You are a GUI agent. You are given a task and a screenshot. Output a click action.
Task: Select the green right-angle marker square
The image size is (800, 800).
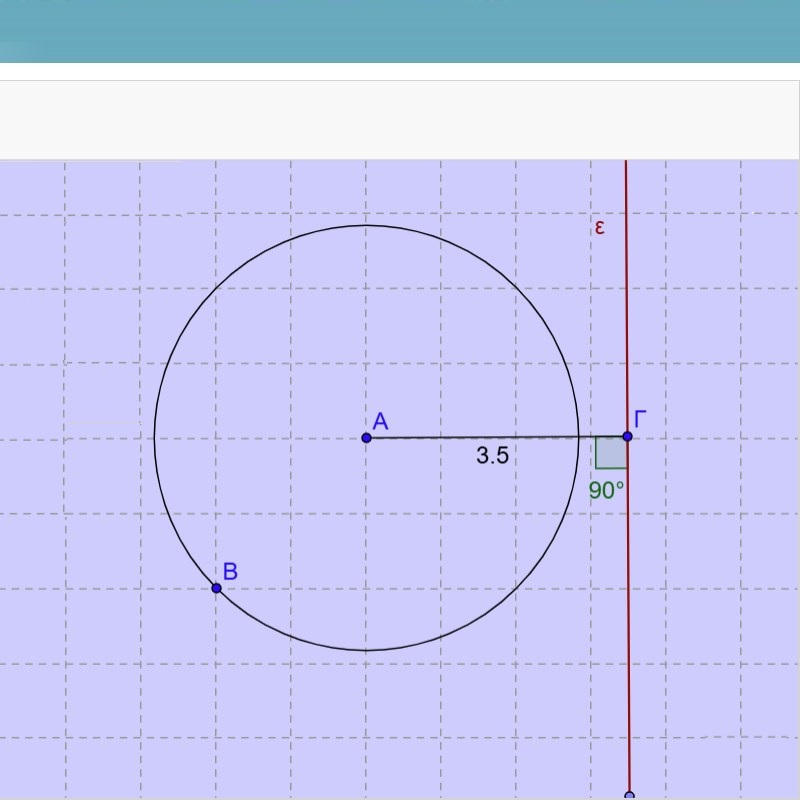click(x=611, y=453)
